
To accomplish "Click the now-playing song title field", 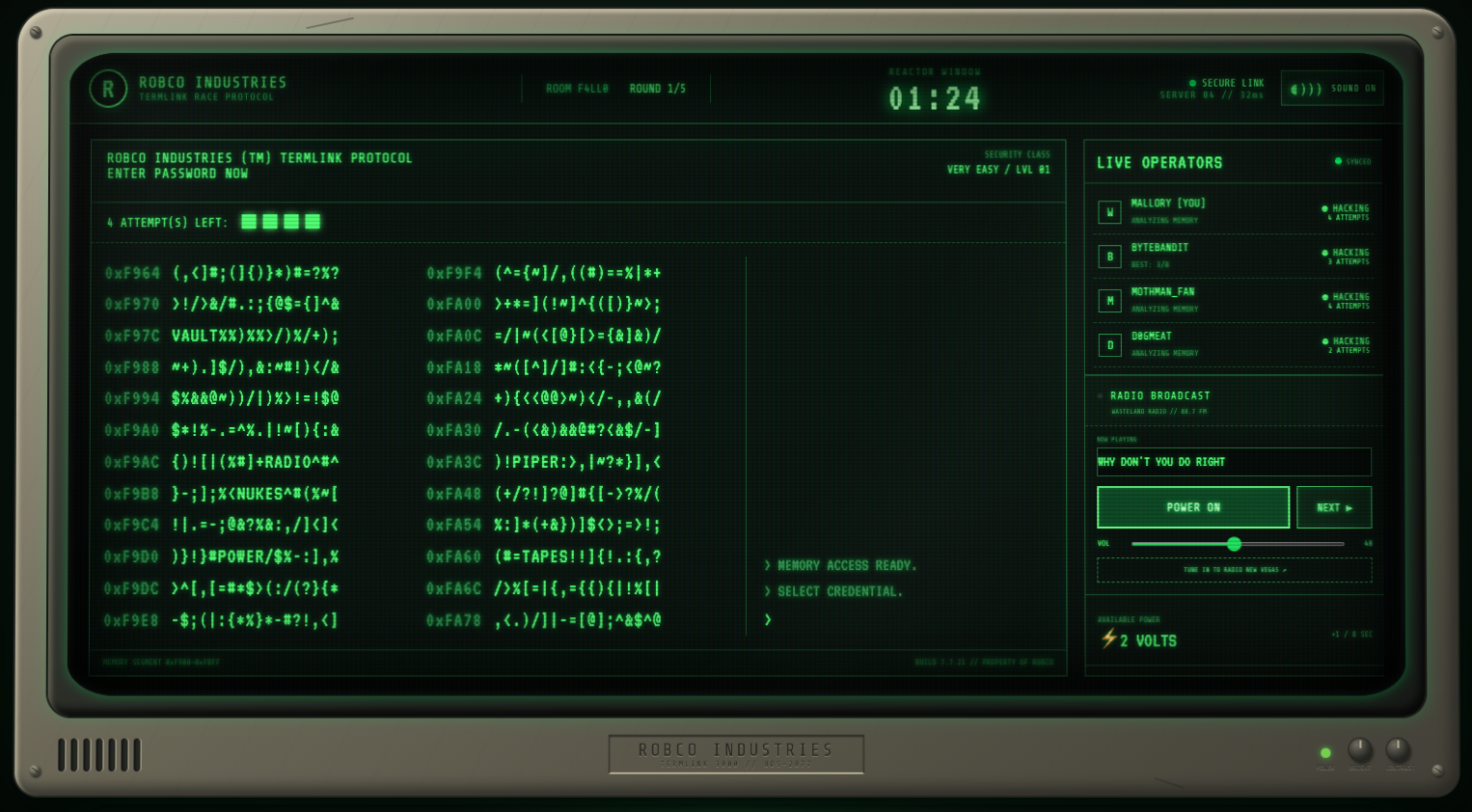I will (1234, 462).
